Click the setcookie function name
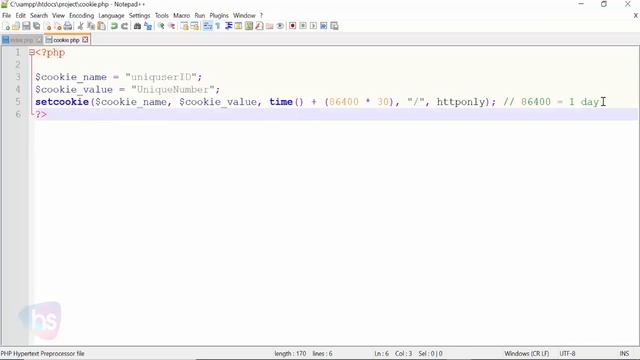The image size is (640, 360). click(62, 102)
